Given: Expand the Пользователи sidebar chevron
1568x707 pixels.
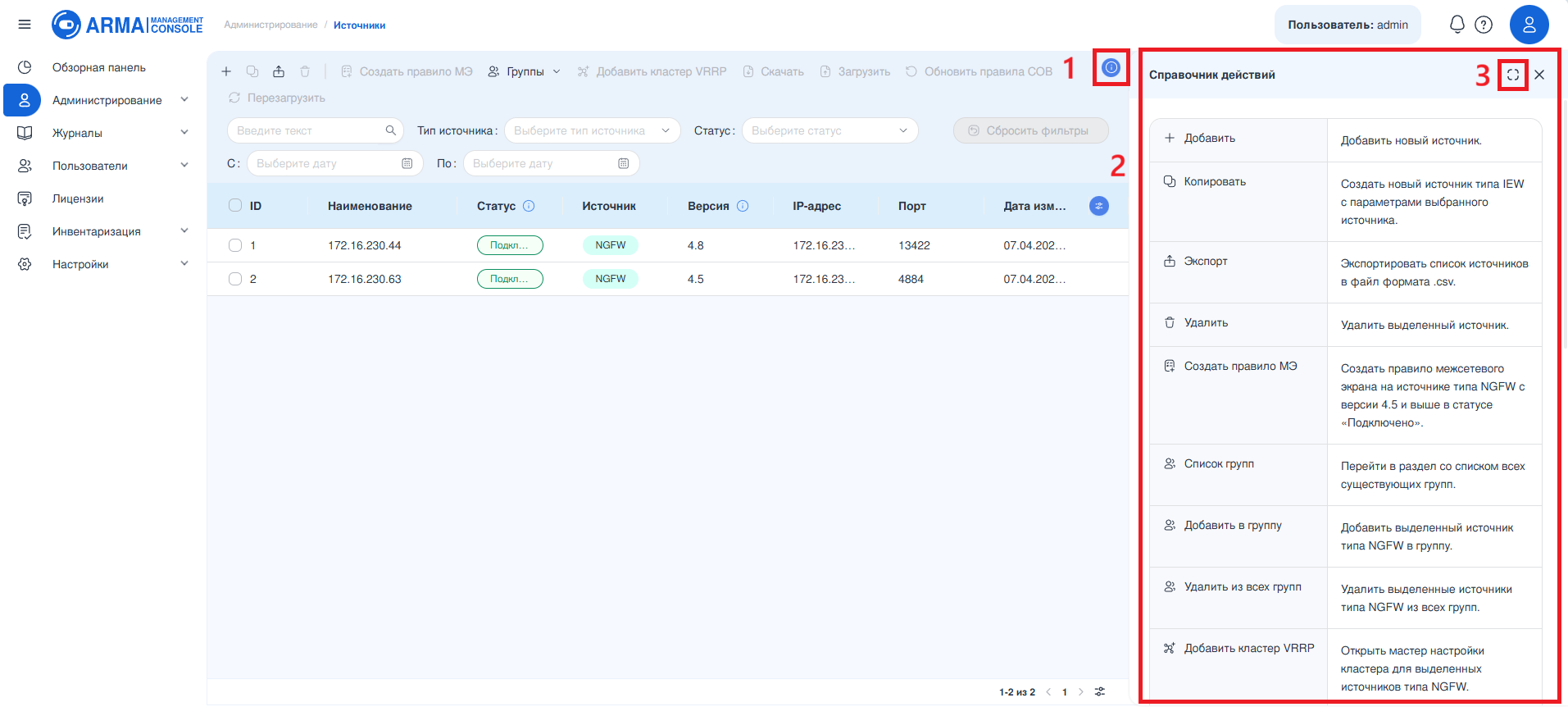Looking at the screenshot, I should click(x=184, y=165).
